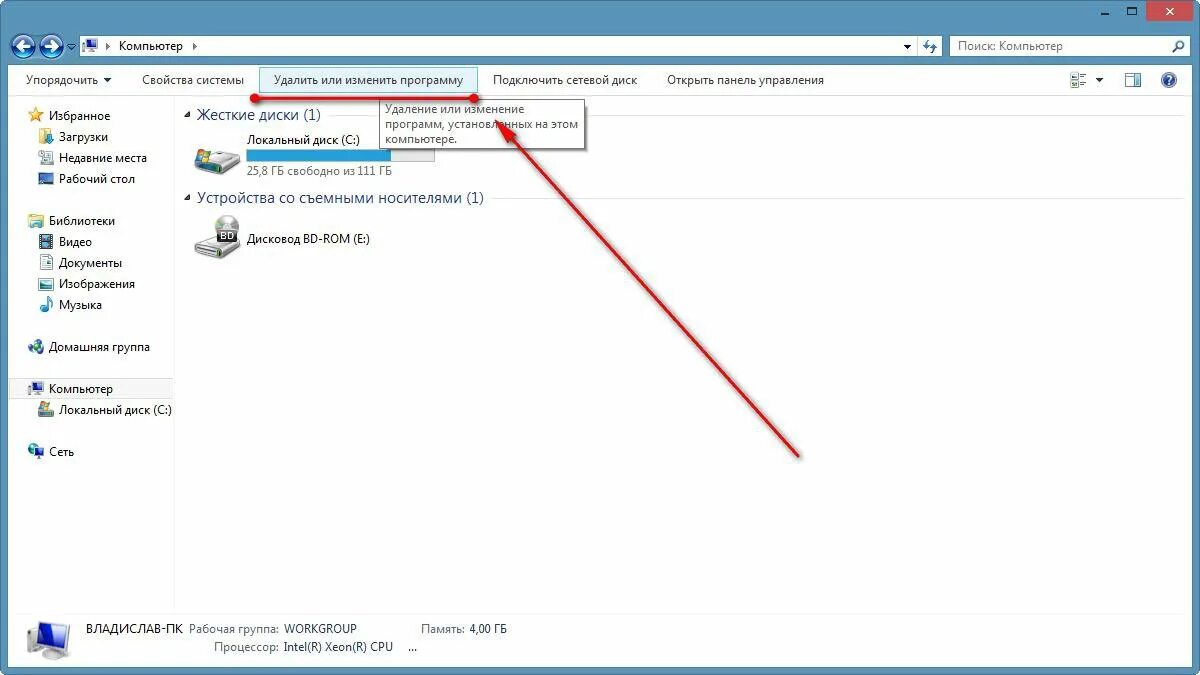The image size is (1200, 675).
Task: Open Недавние места in sidebar
Action: (x=103, y=158)
